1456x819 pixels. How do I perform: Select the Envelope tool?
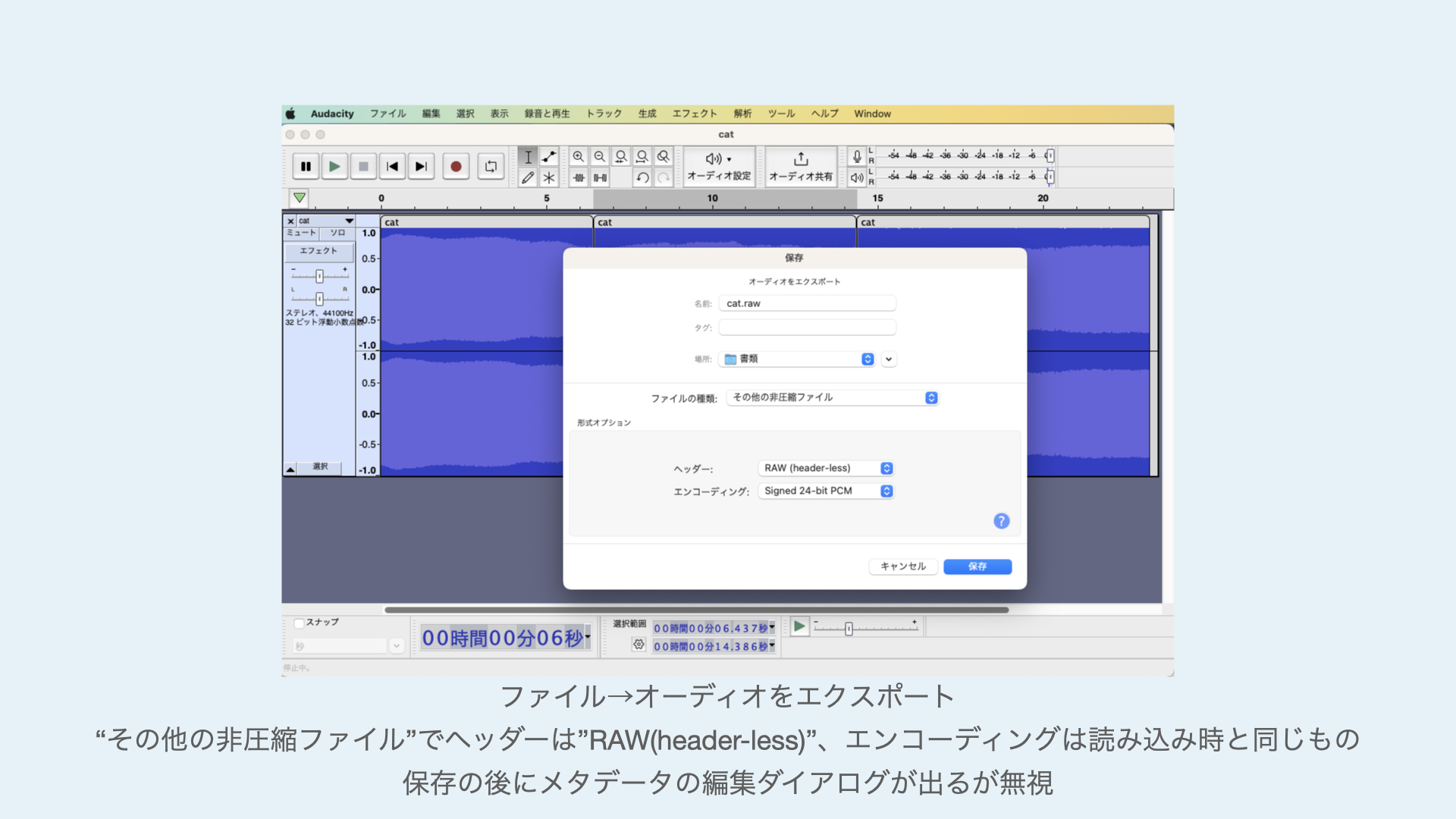[549, 157]
